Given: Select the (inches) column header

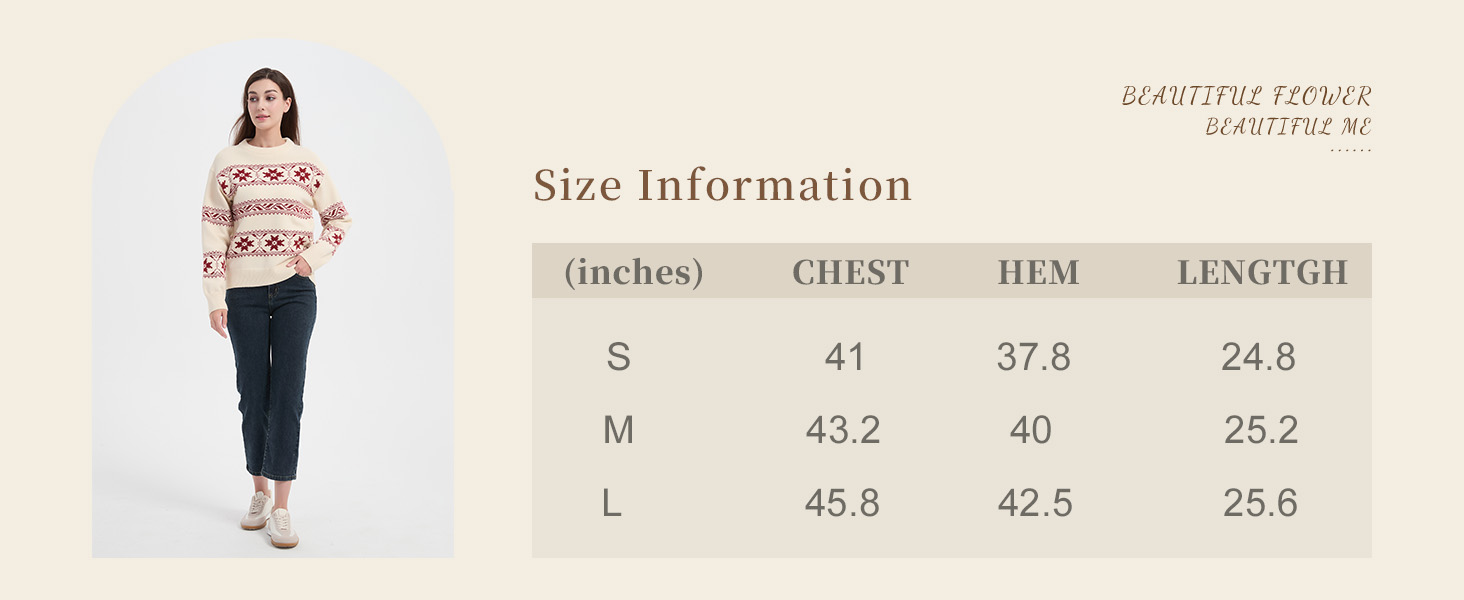Looking at the screenshot, I should (x=634, y=272).
